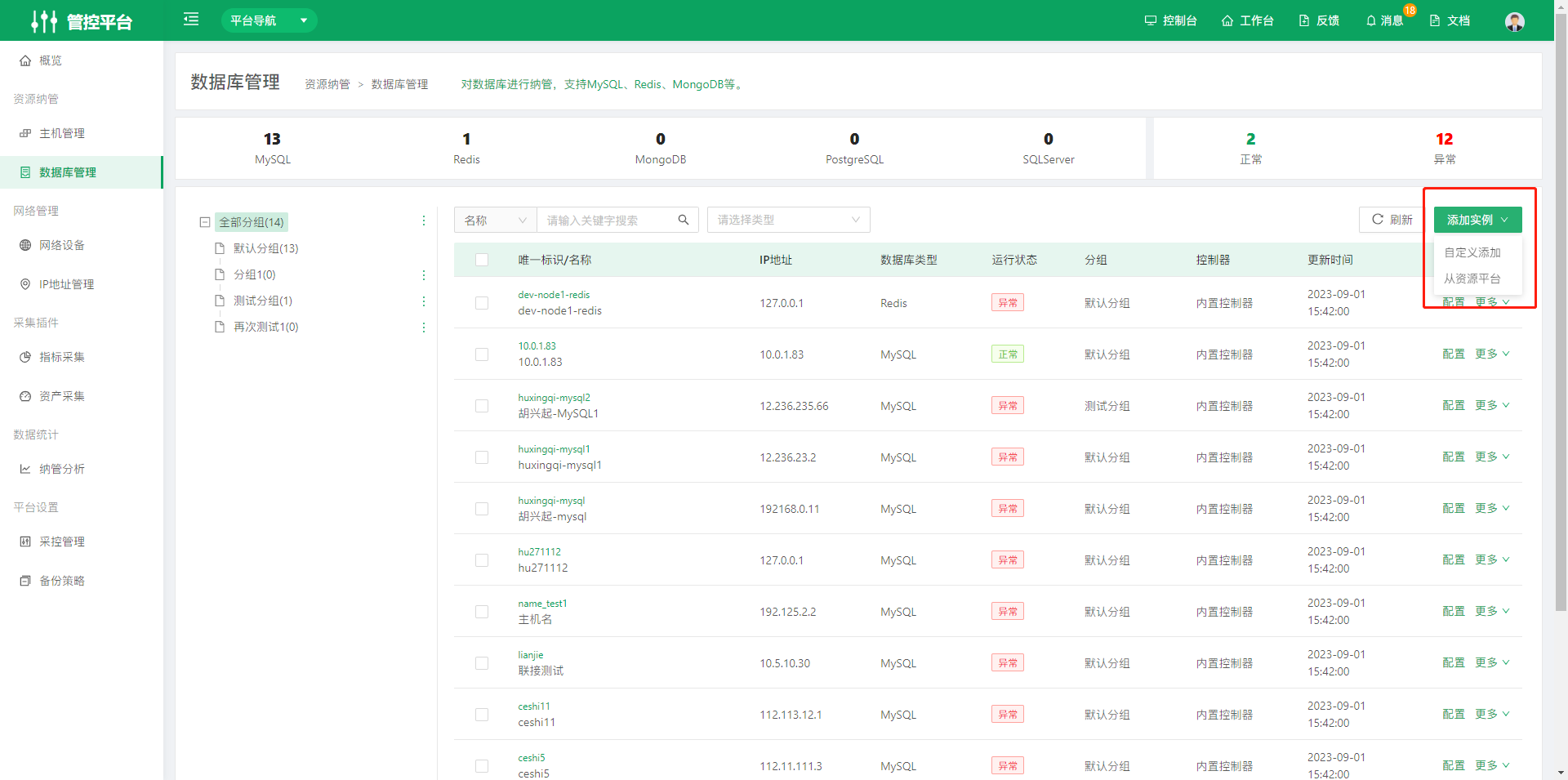This screenshot has width=1568, height=780.
Task: Open the dev-node1-redis identifier link
Action: [554, 295]
